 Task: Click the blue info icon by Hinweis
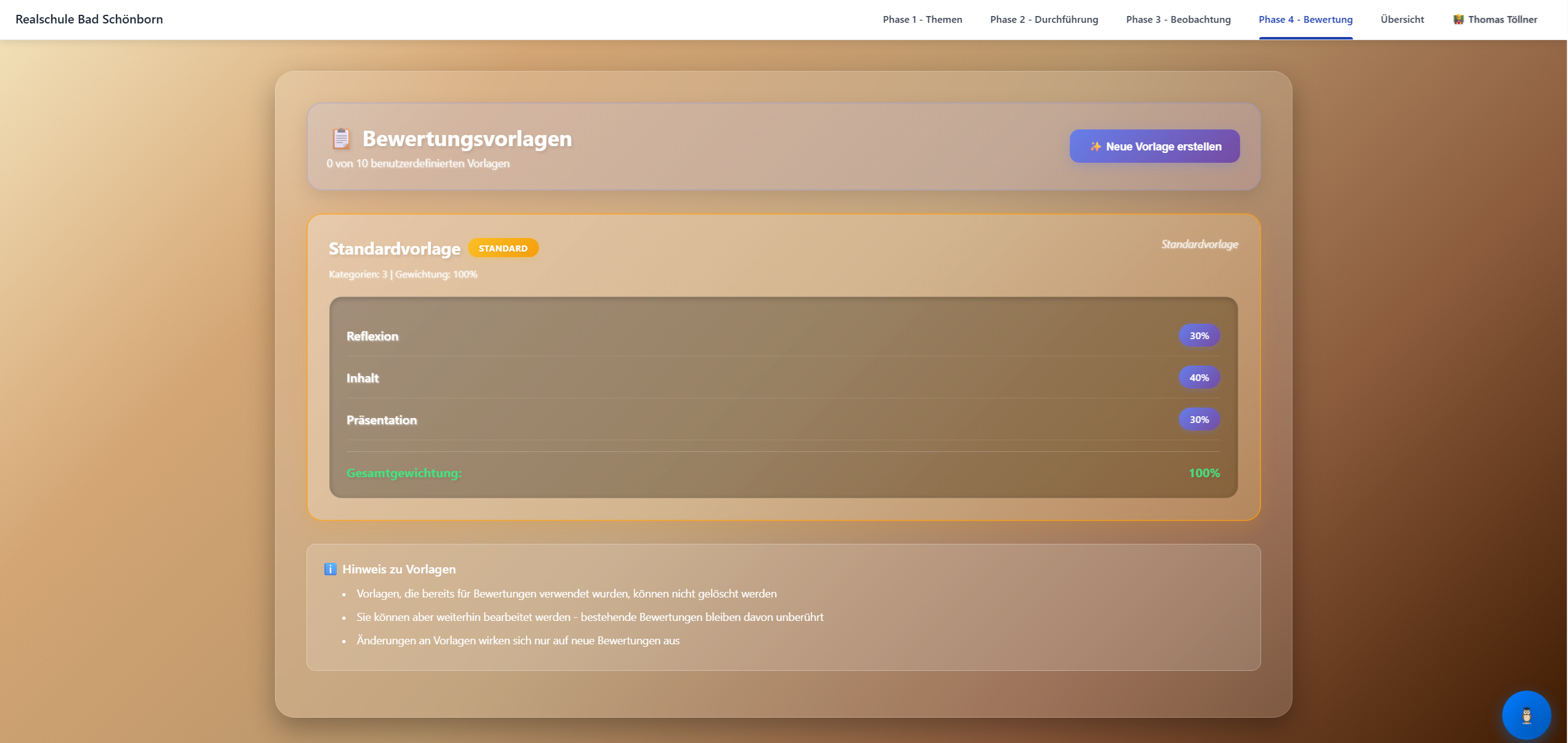click(330, 569)
